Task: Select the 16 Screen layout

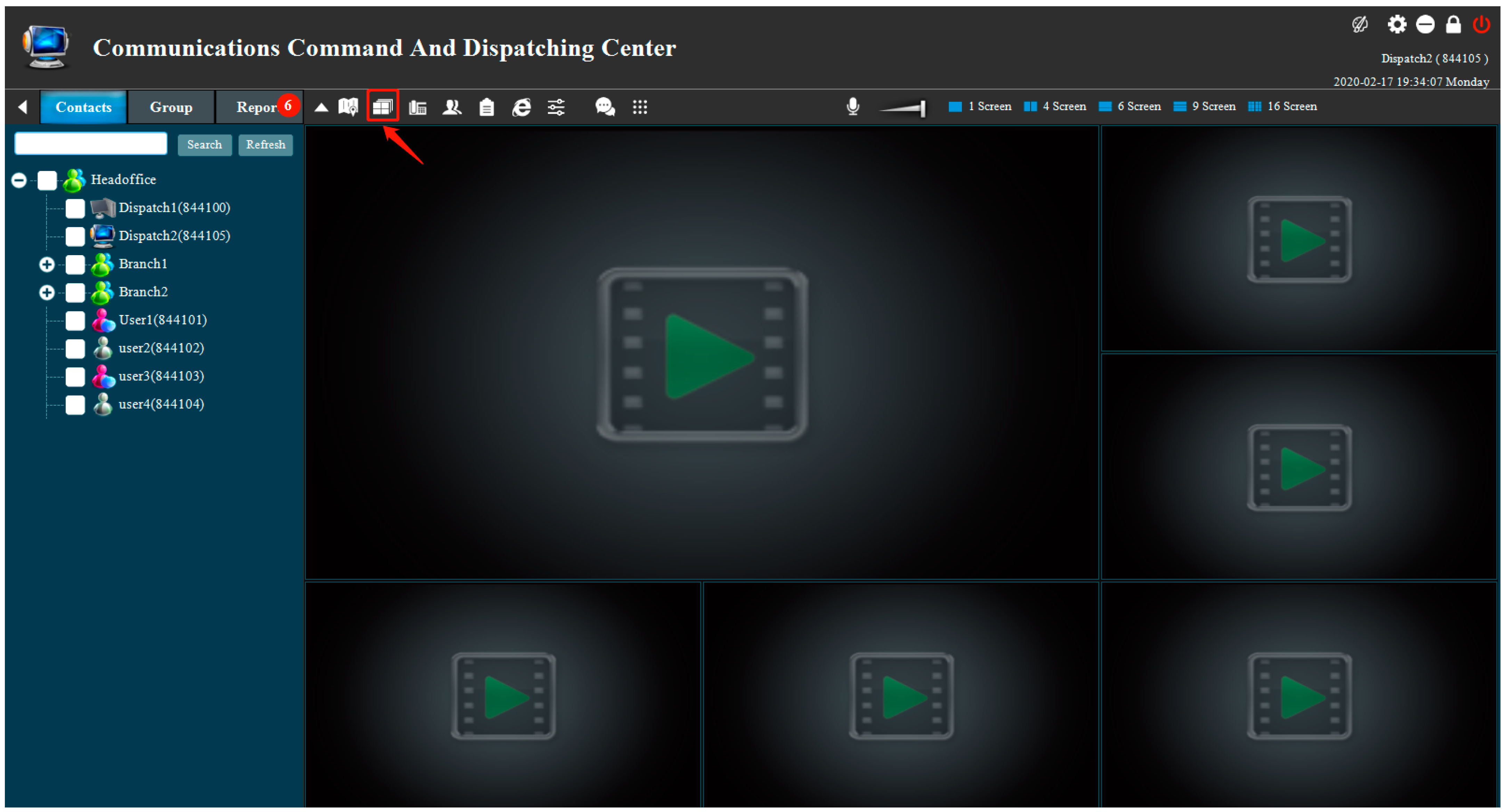Action: (x=1282, y=106)
